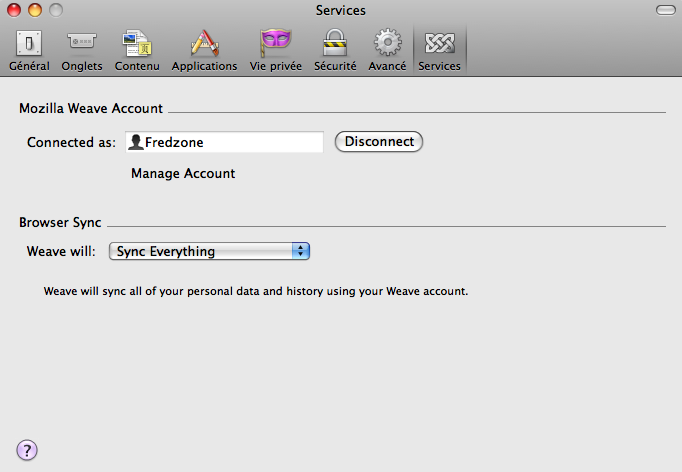Screen dimensions: 682x472
Task: Close the Services window with red button
Action: coord(14,10)
